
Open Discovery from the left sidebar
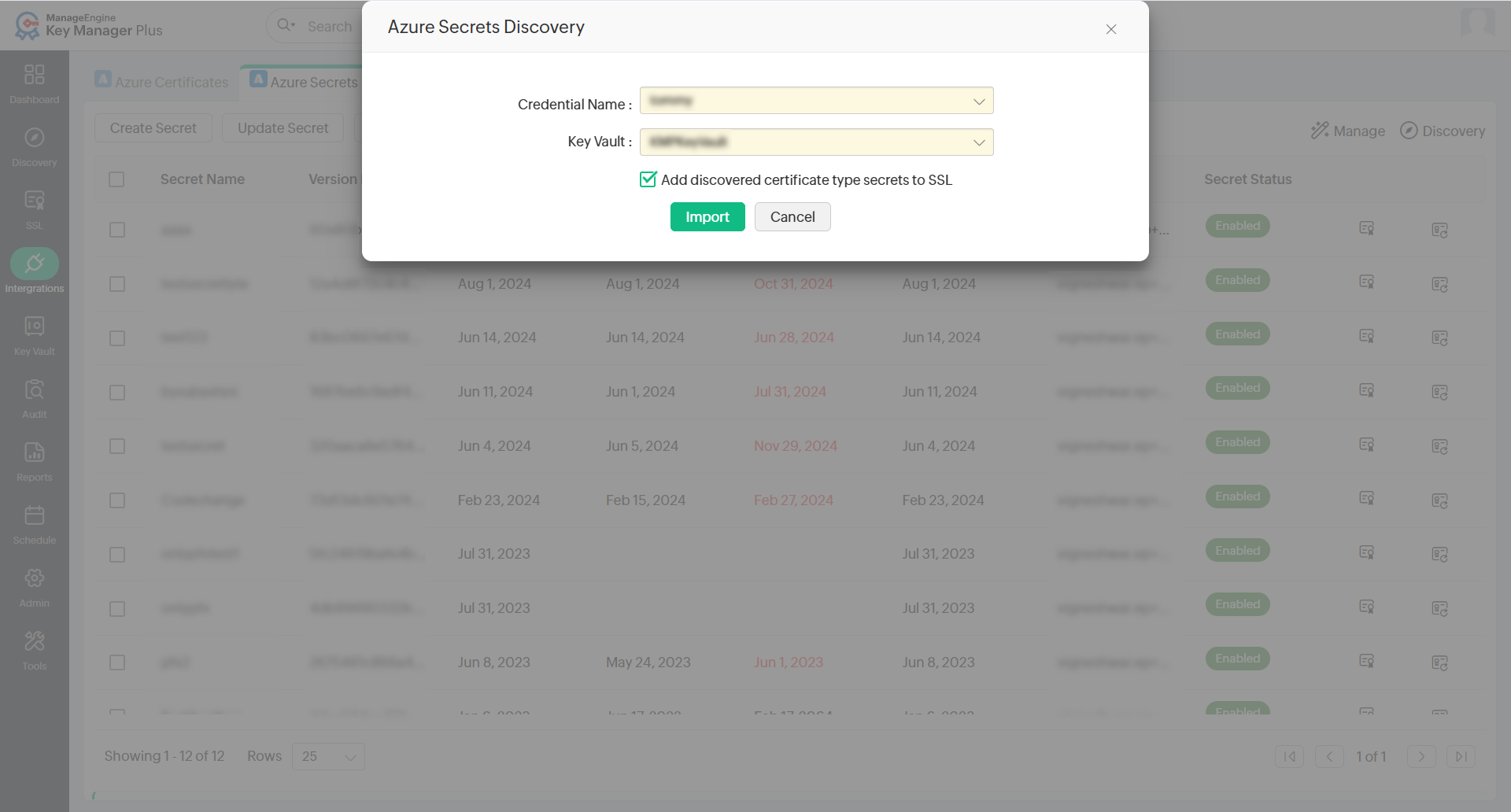tap(35, 146)
